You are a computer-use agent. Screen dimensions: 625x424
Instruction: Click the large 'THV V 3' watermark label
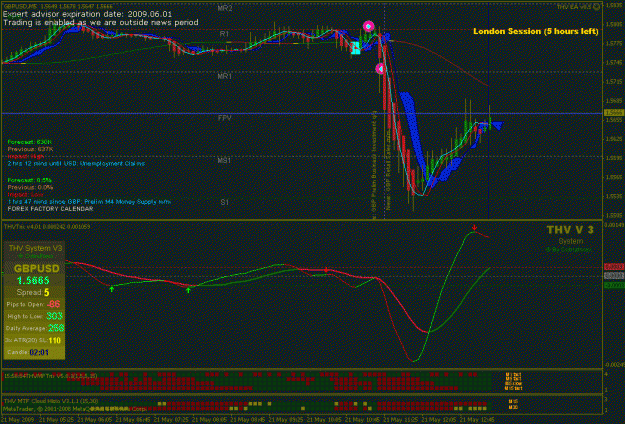[570, 230]
